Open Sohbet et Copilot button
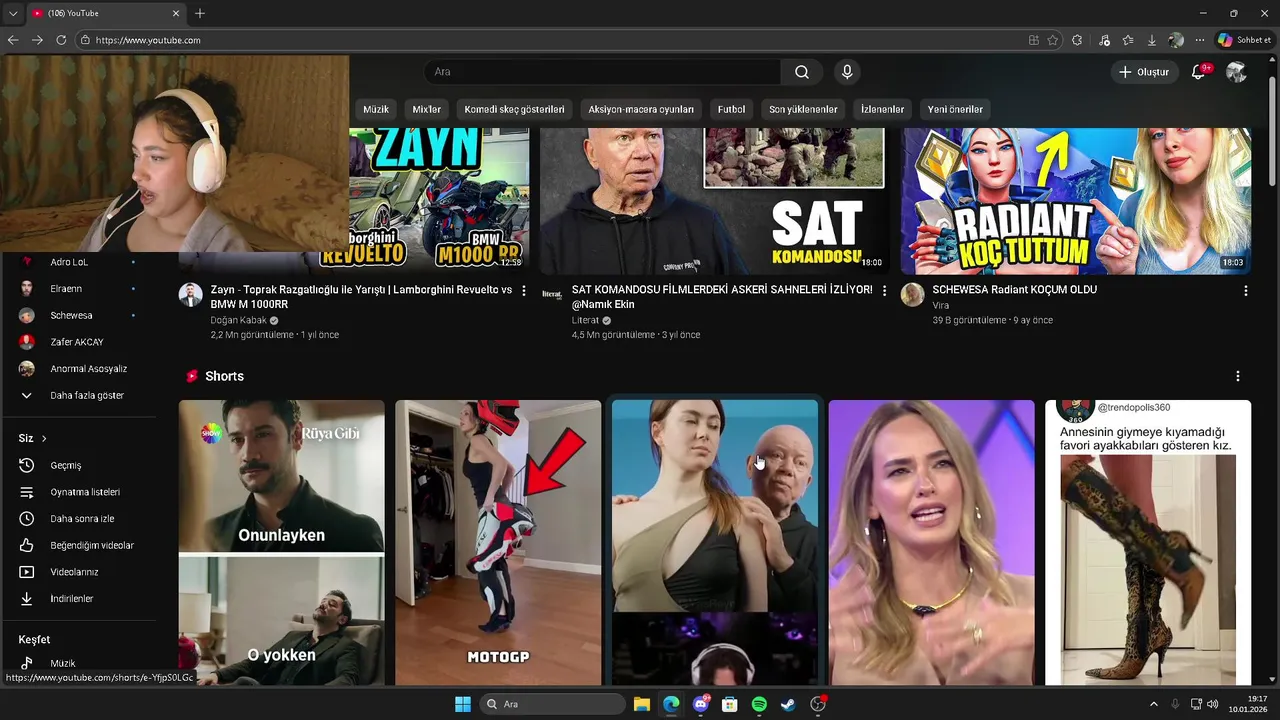This screenshot has height=720, width=1280. coord(1244,40)
